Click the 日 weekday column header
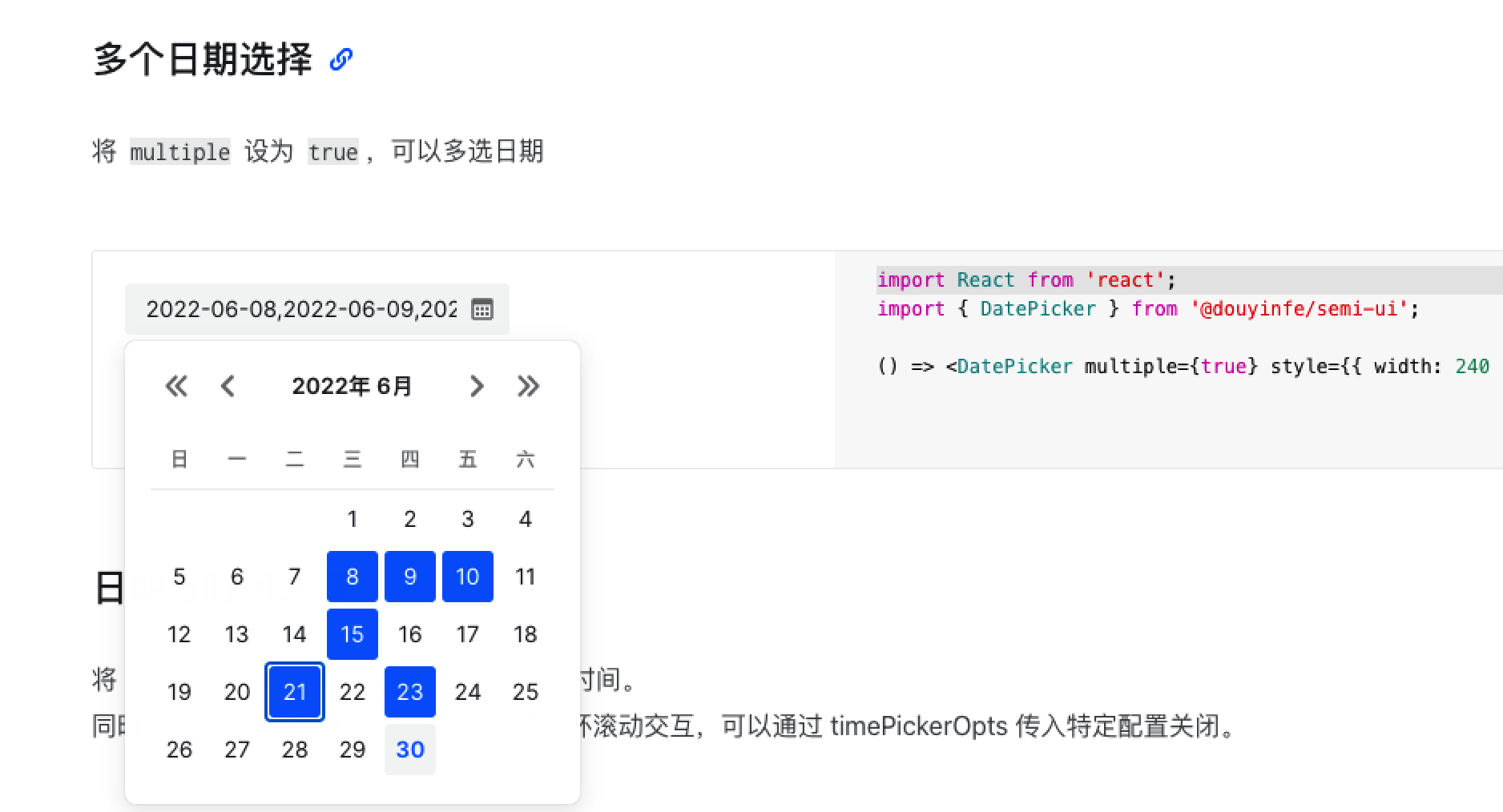The height and width of the screenshot is (812, 1503). tap(179, 459)
